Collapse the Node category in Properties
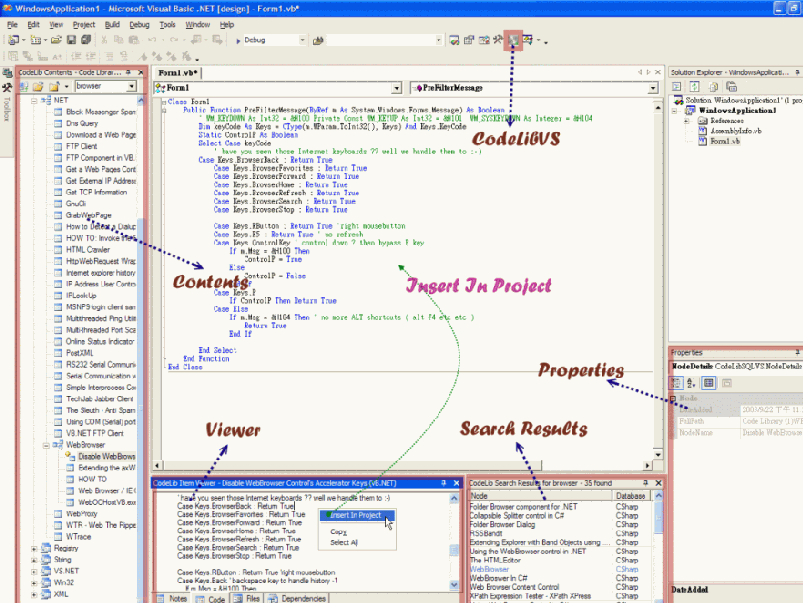Viewport: 803px width, 603px height. click(673, 398)
